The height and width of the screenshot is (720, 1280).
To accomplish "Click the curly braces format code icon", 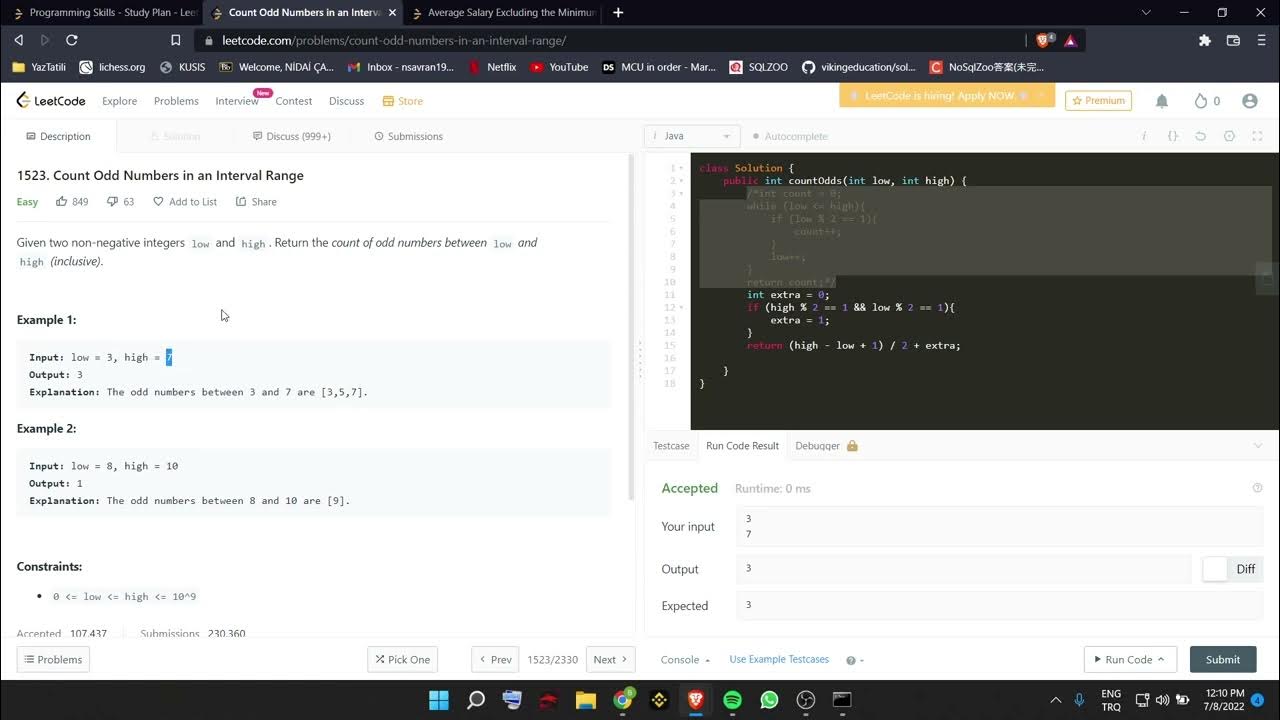I will point(1173,136).
